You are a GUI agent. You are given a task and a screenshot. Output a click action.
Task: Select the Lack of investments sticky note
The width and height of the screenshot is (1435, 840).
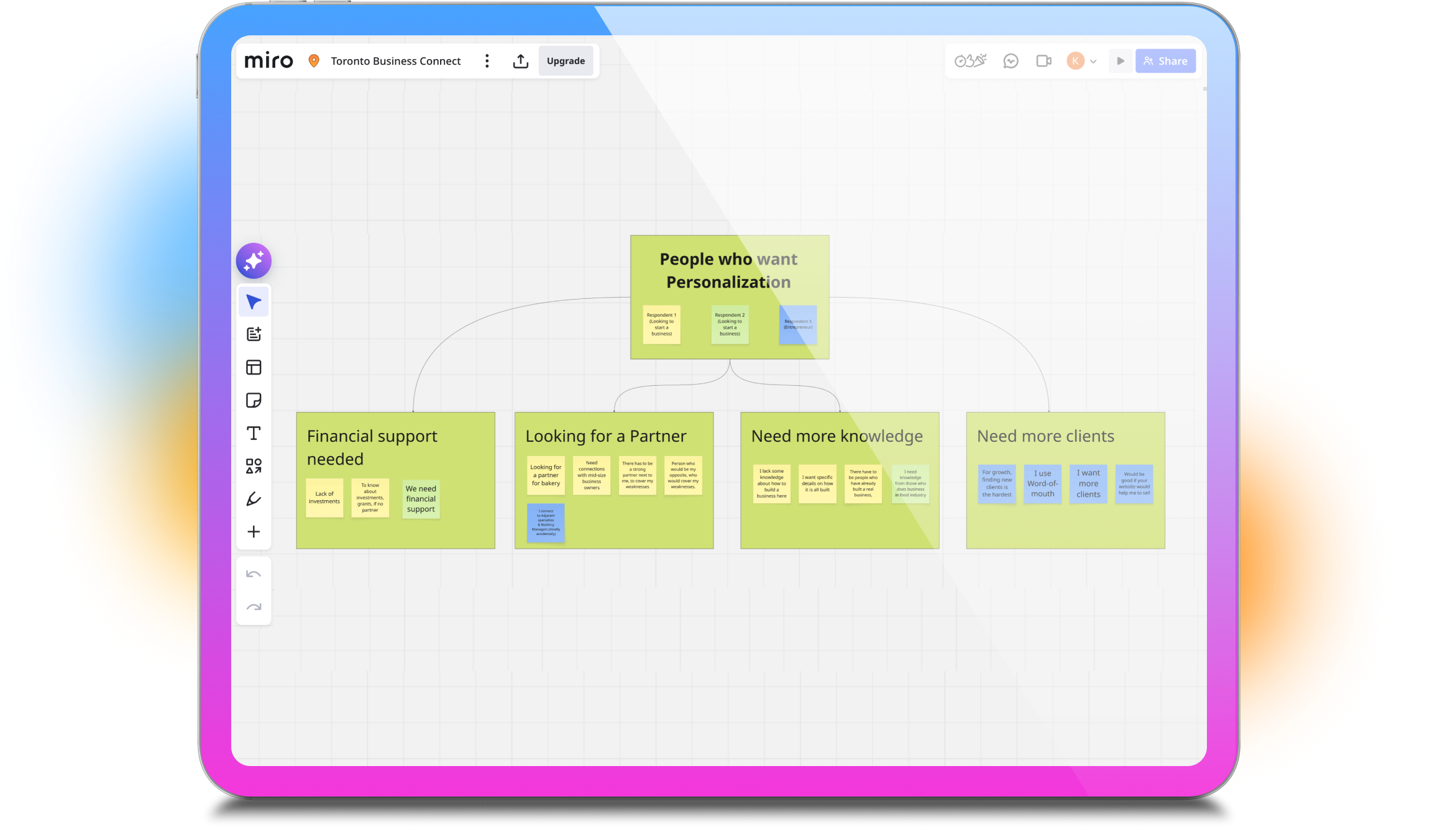[324, 498]
